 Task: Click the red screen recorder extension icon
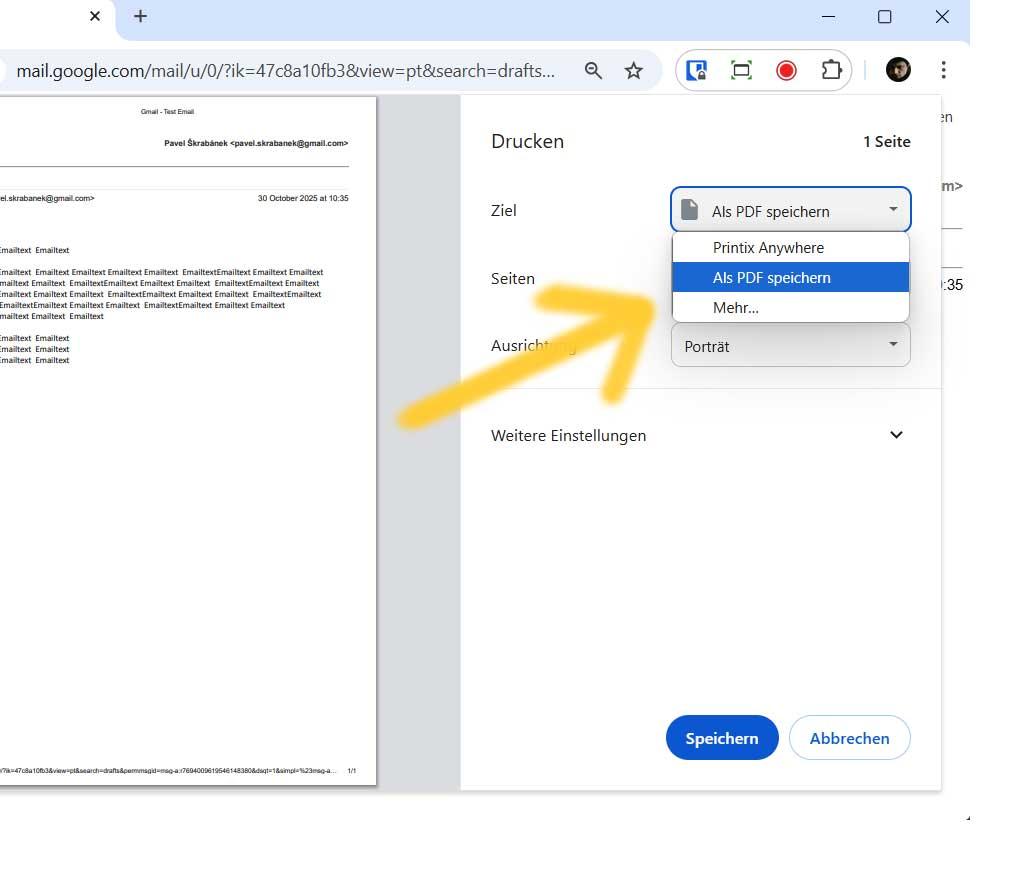[786, 70]
